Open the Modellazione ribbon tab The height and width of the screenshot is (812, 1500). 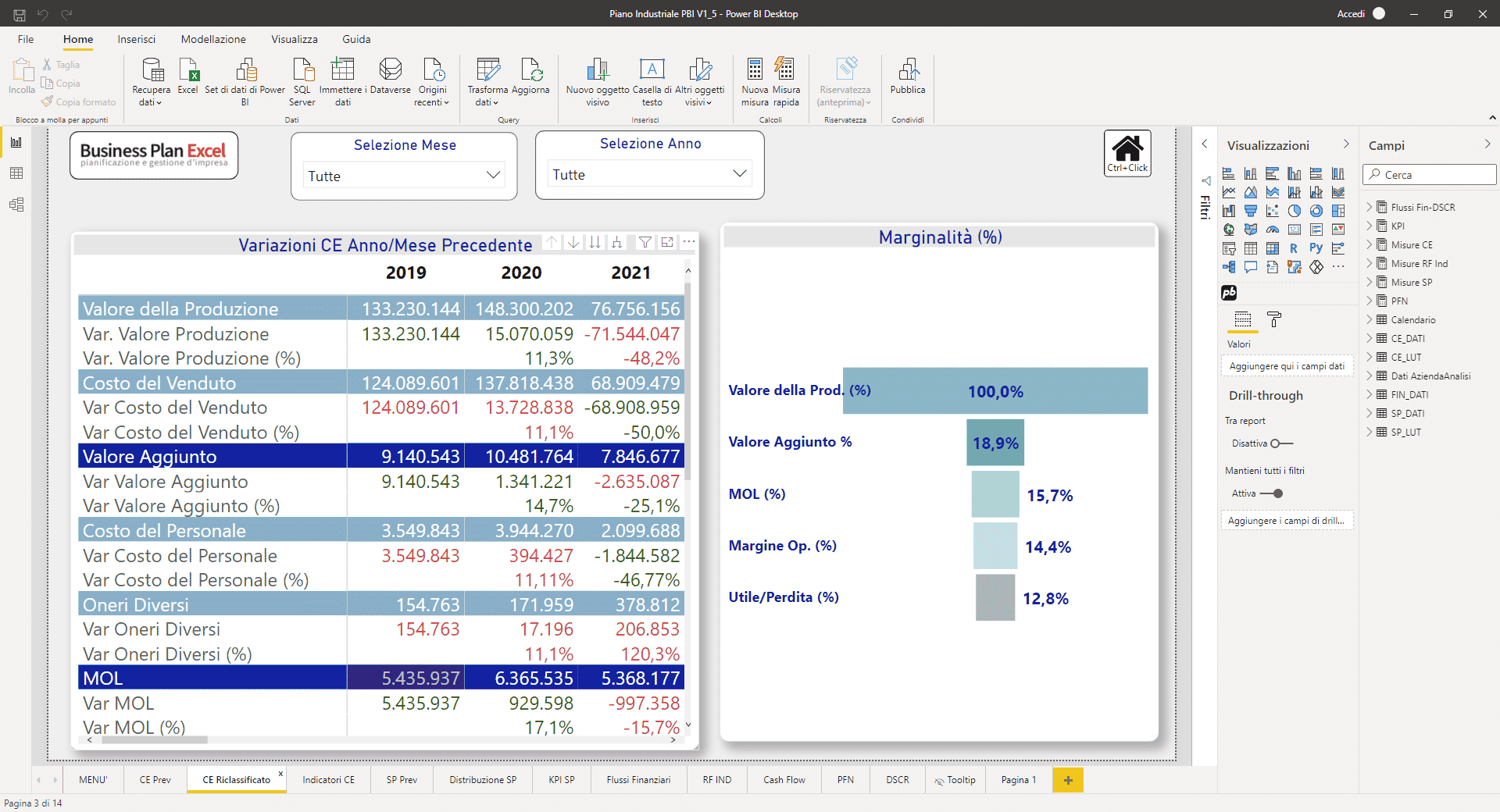tap(213, 39)
